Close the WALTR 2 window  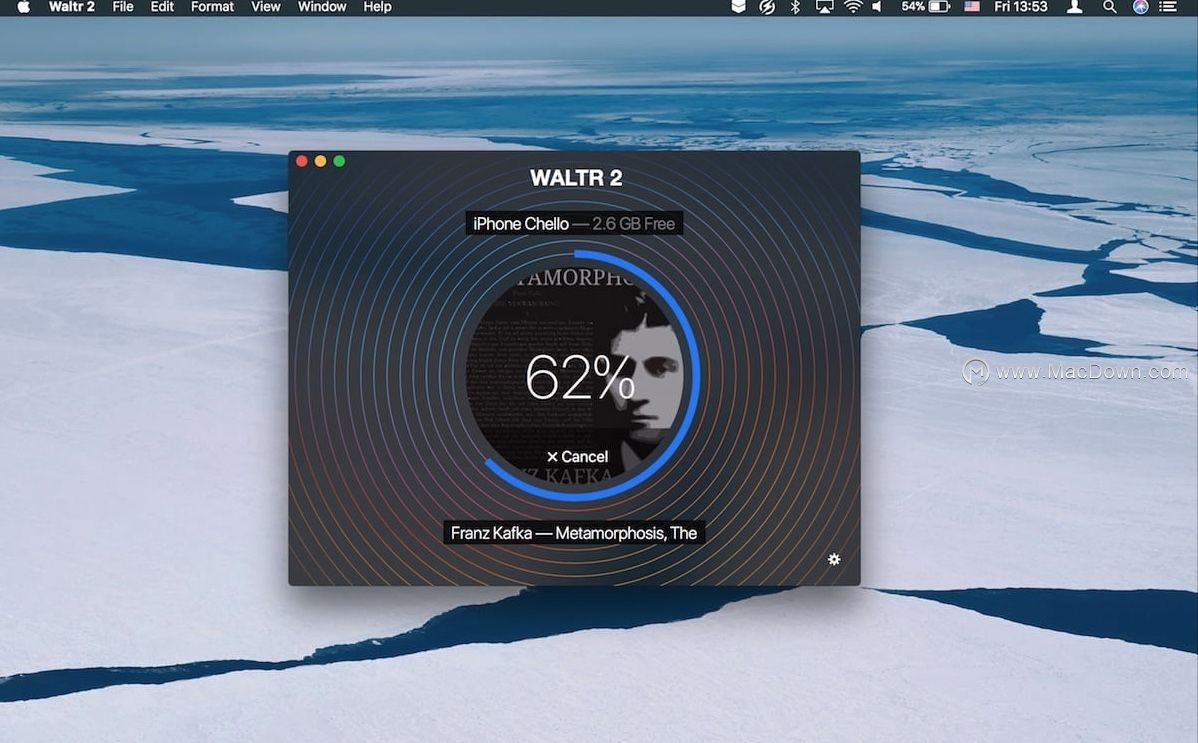coord(302,161)
